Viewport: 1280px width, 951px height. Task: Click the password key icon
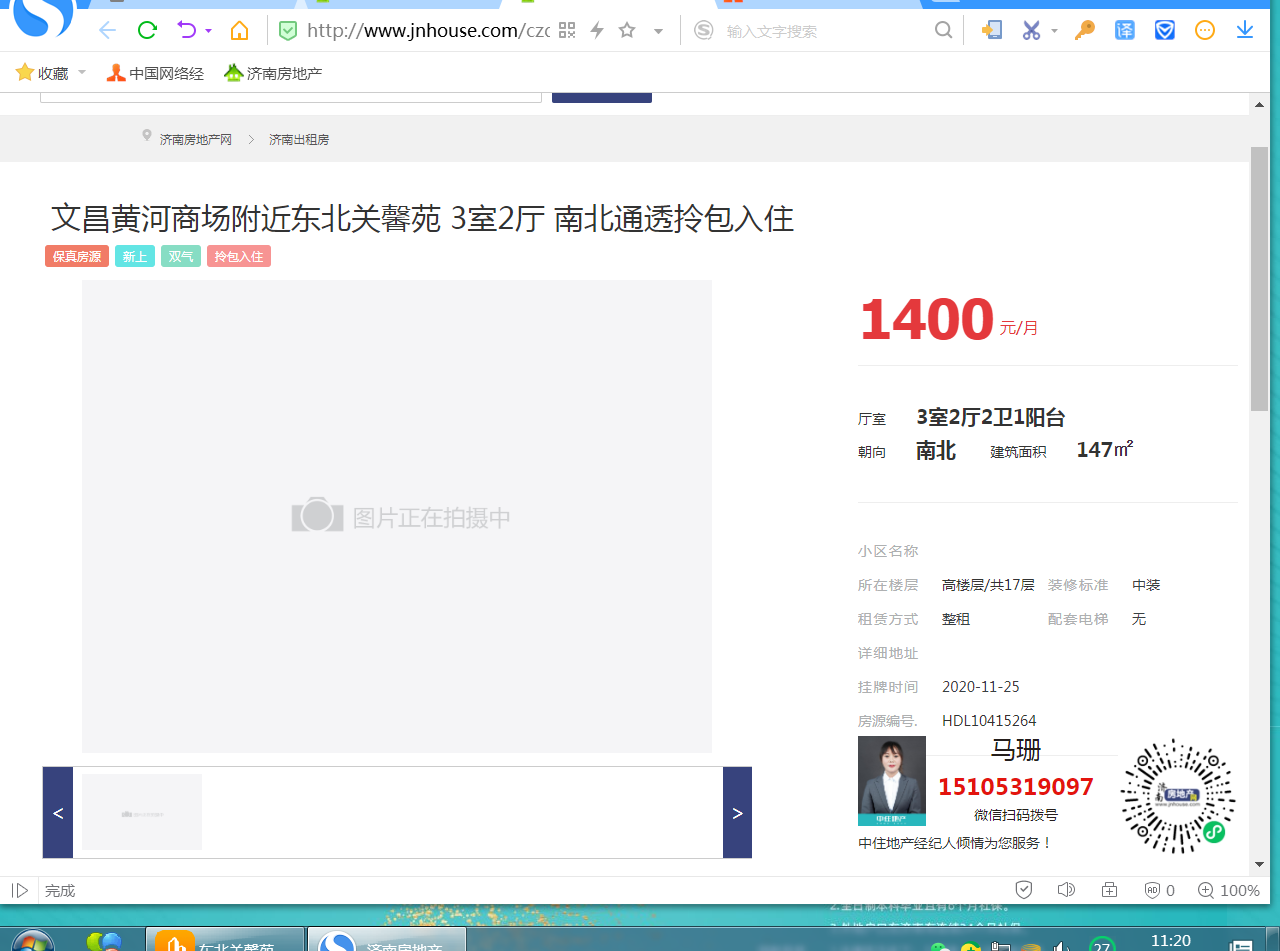pyautogui.click(x=1085, y=30)
